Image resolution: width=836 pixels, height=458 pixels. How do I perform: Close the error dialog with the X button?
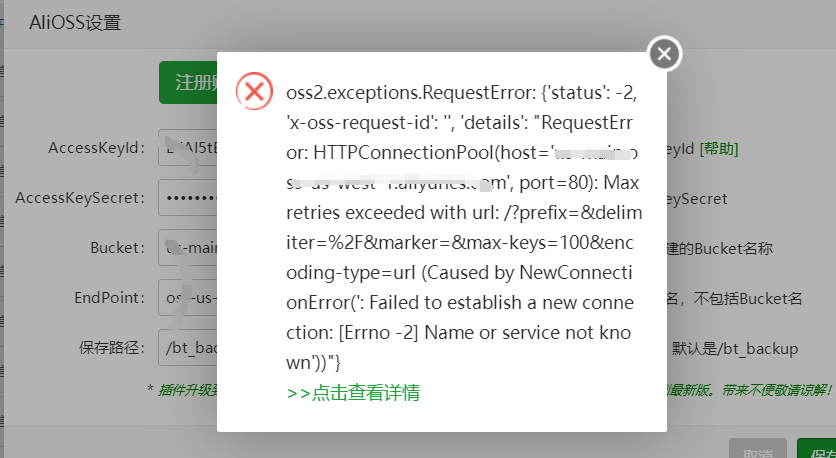coord(664,53)
